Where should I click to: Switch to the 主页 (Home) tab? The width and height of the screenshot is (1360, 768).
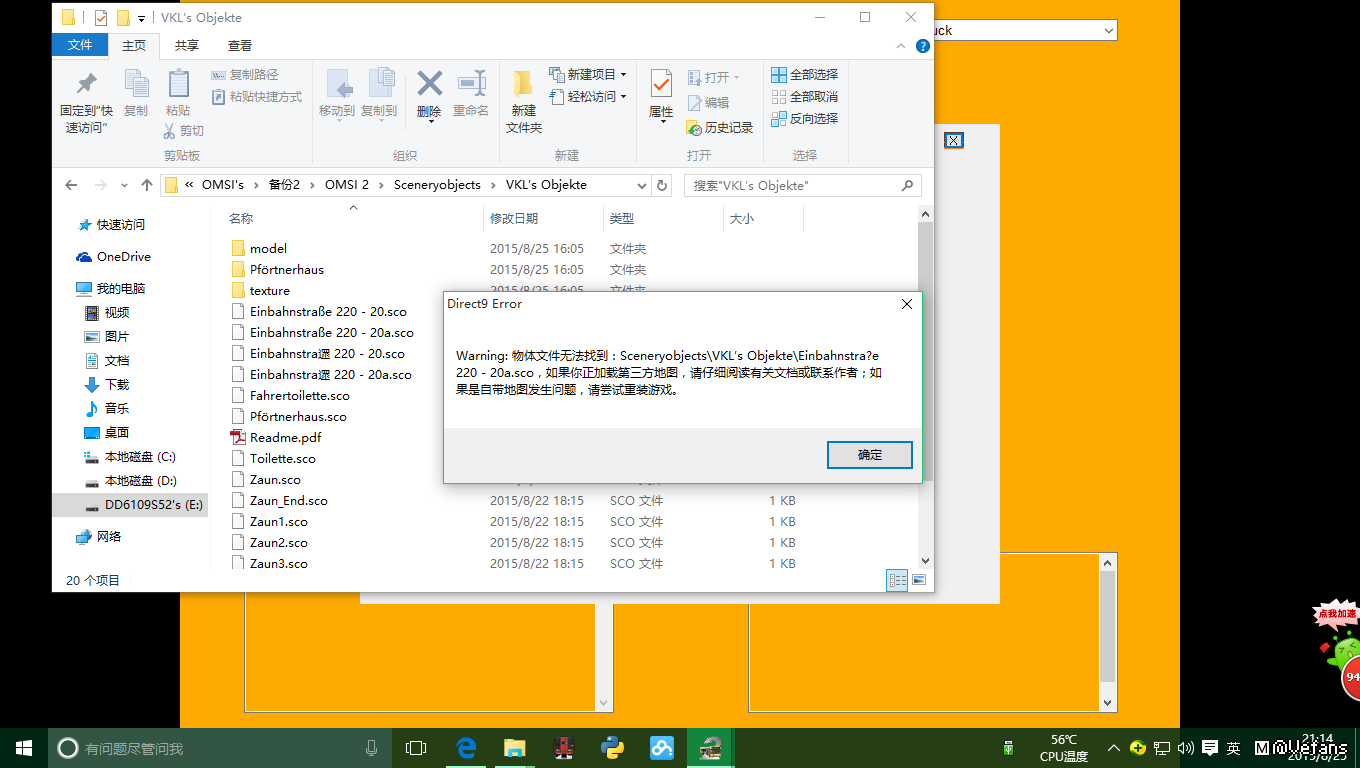(x=134, y=45)
